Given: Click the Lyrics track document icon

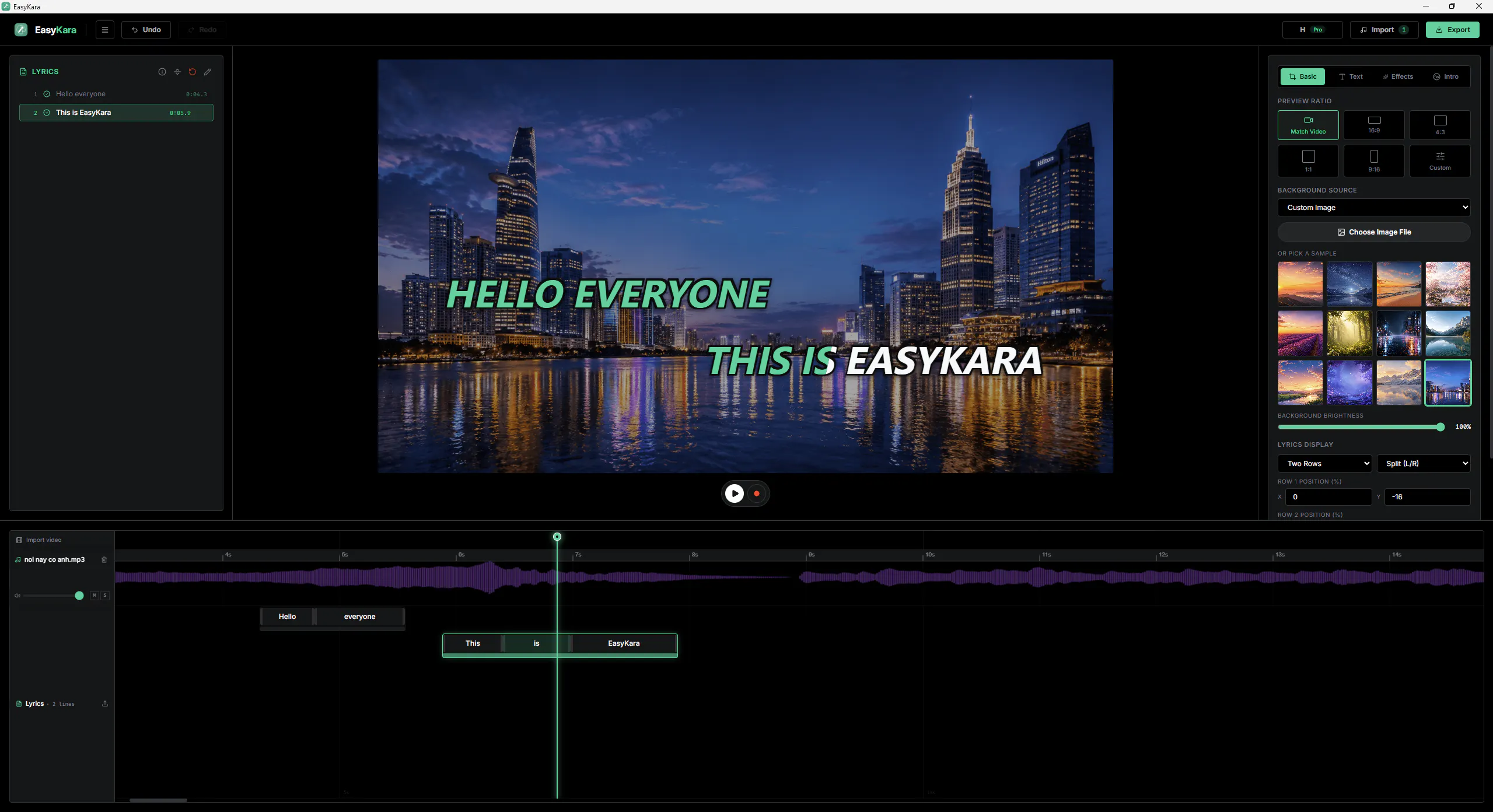Looking at the screenshot, I should pyautogui.click(x=19, y=704).
